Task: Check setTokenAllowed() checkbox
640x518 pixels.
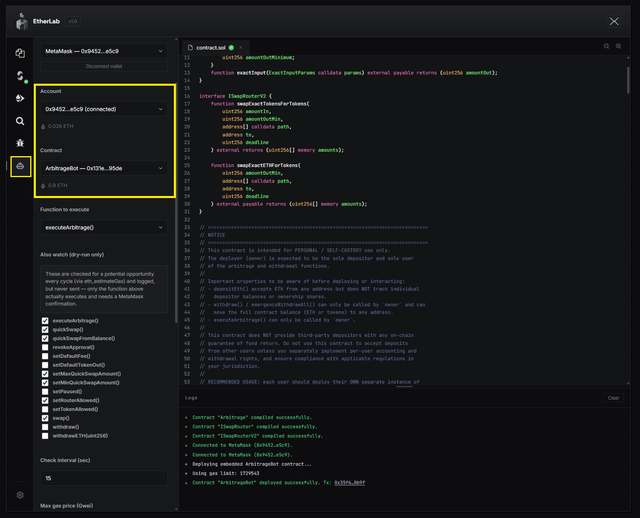Action: click(x=45, y=409)
